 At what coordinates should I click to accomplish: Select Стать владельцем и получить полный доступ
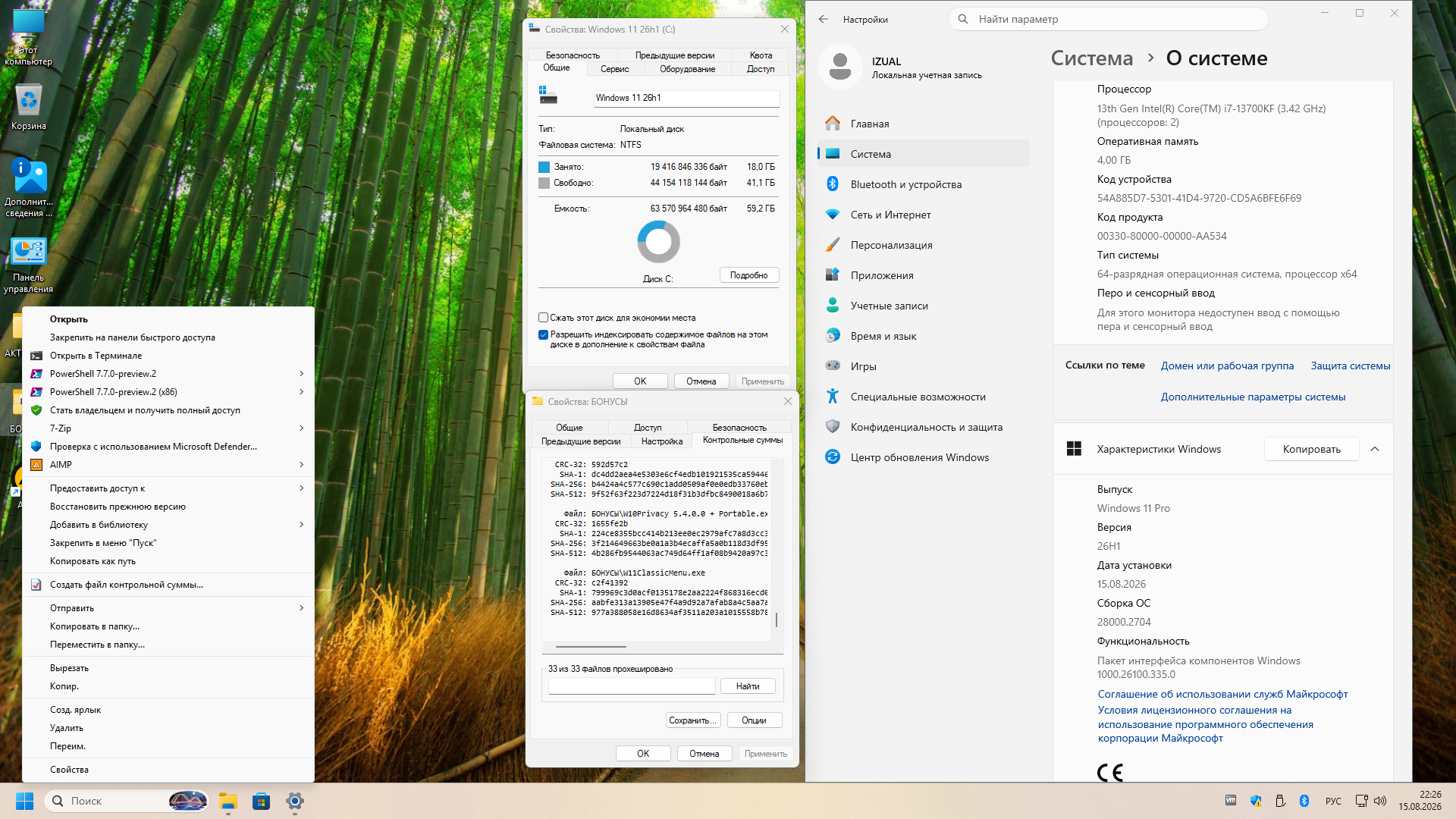tap(168, 410)
